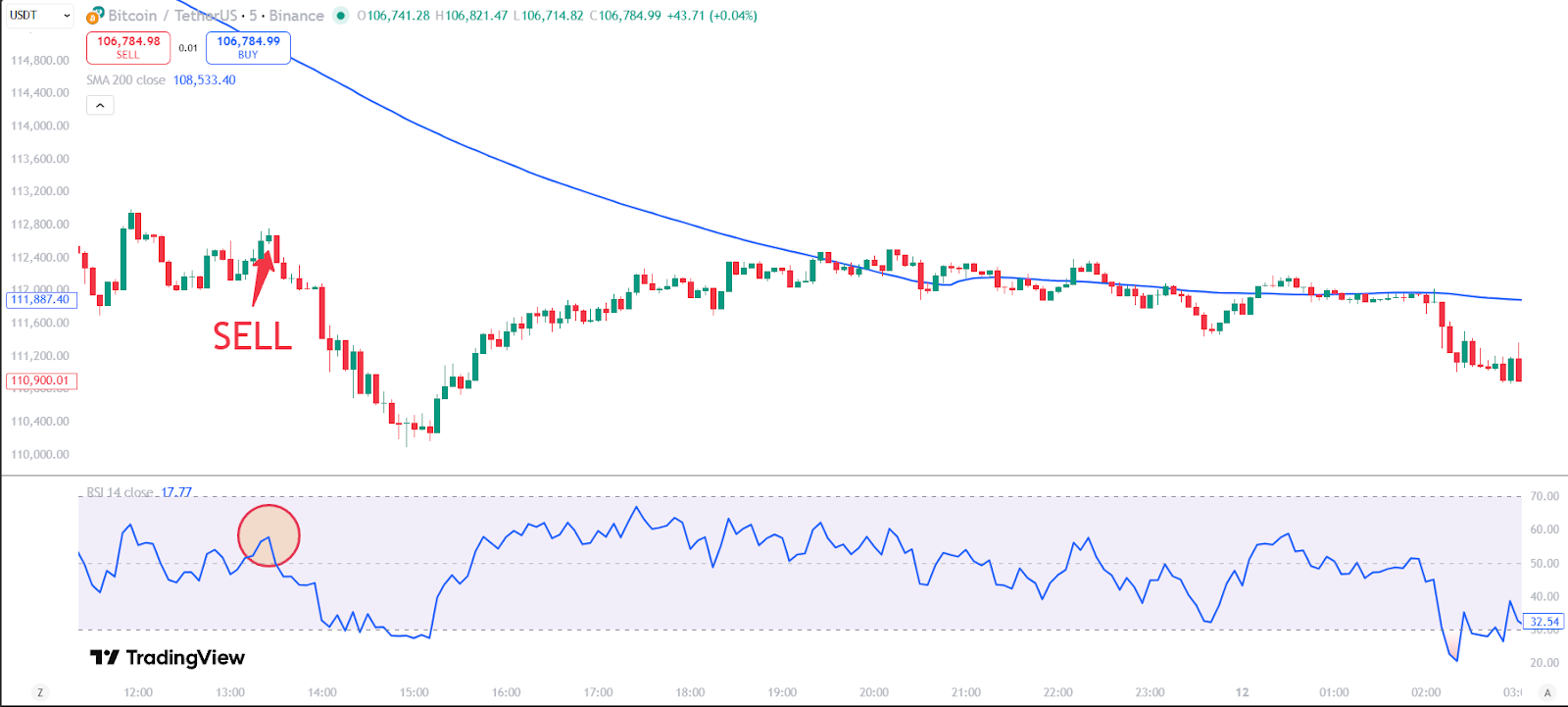Click the 15:00 time axis label
Viewport: 1568px width, 707px height.
pyautogui.click(x=414, y=692)
